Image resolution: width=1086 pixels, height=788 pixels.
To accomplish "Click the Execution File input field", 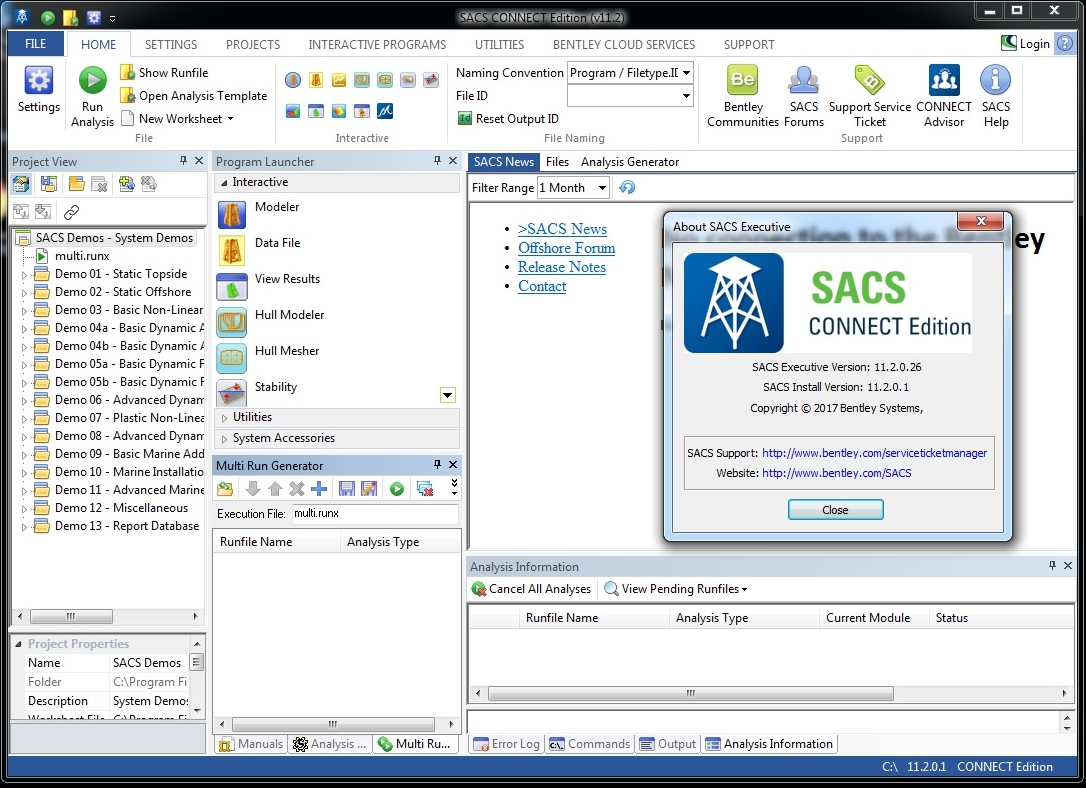I will point(375,513).
